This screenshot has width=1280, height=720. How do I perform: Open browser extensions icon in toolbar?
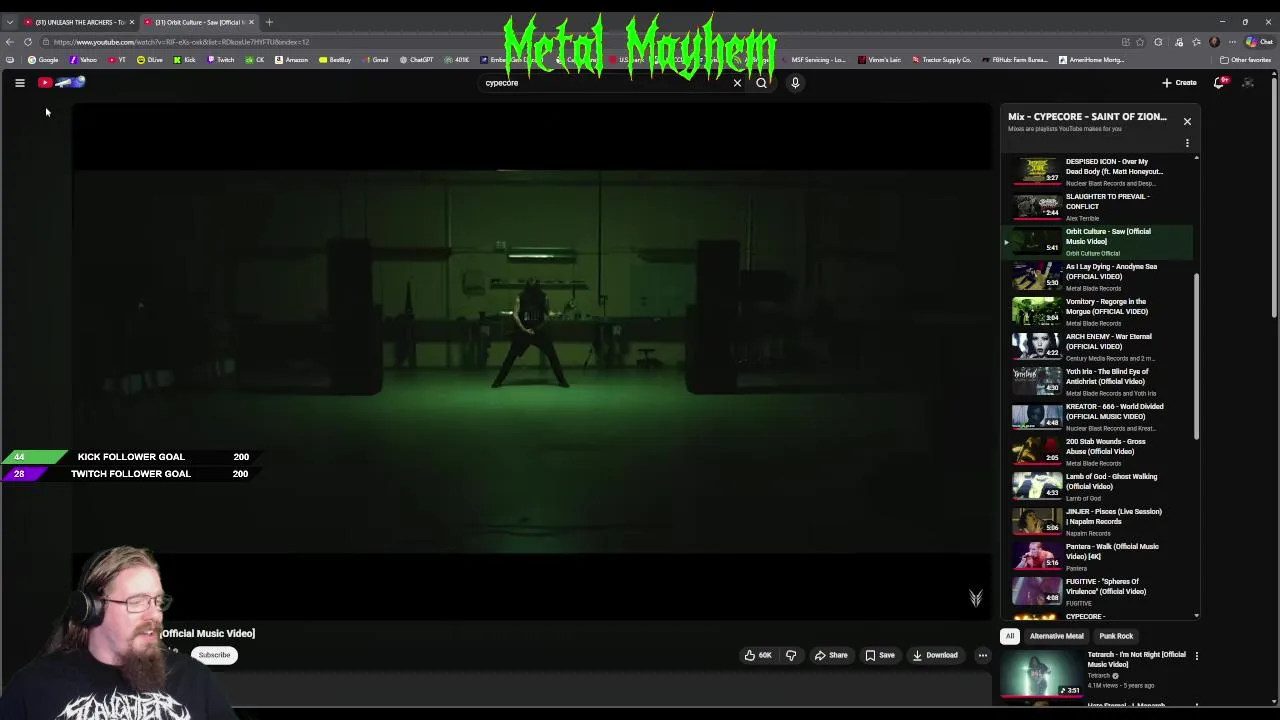pos(1158,42)
